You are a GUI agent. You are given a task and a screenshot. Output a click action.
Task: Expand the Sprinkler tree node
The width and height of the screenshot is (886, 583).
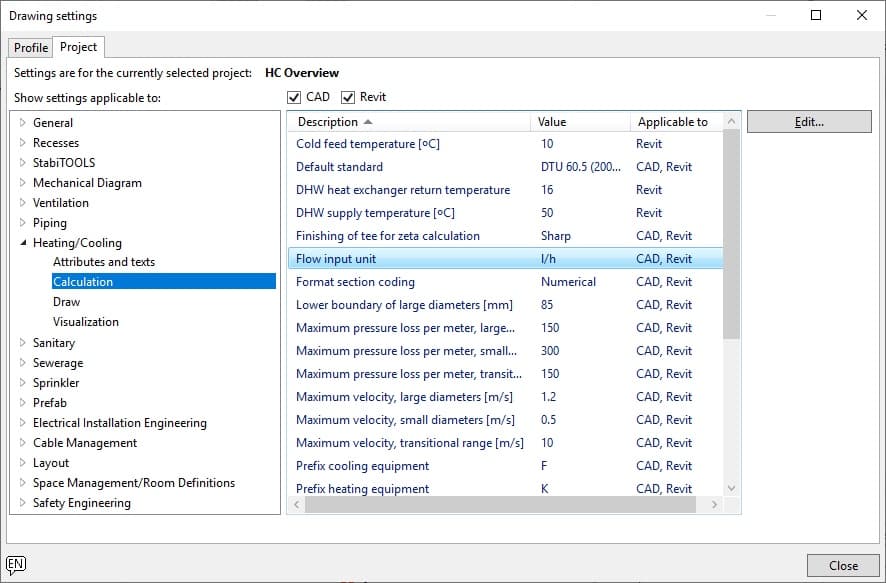(23, 383)
